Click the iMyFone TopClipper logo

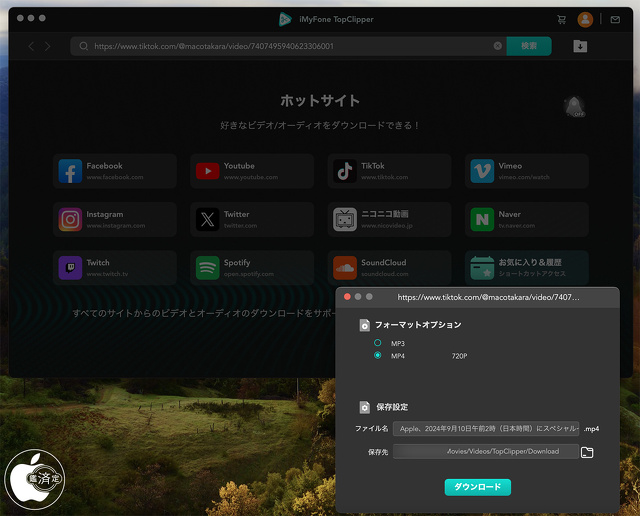[285, 20]
